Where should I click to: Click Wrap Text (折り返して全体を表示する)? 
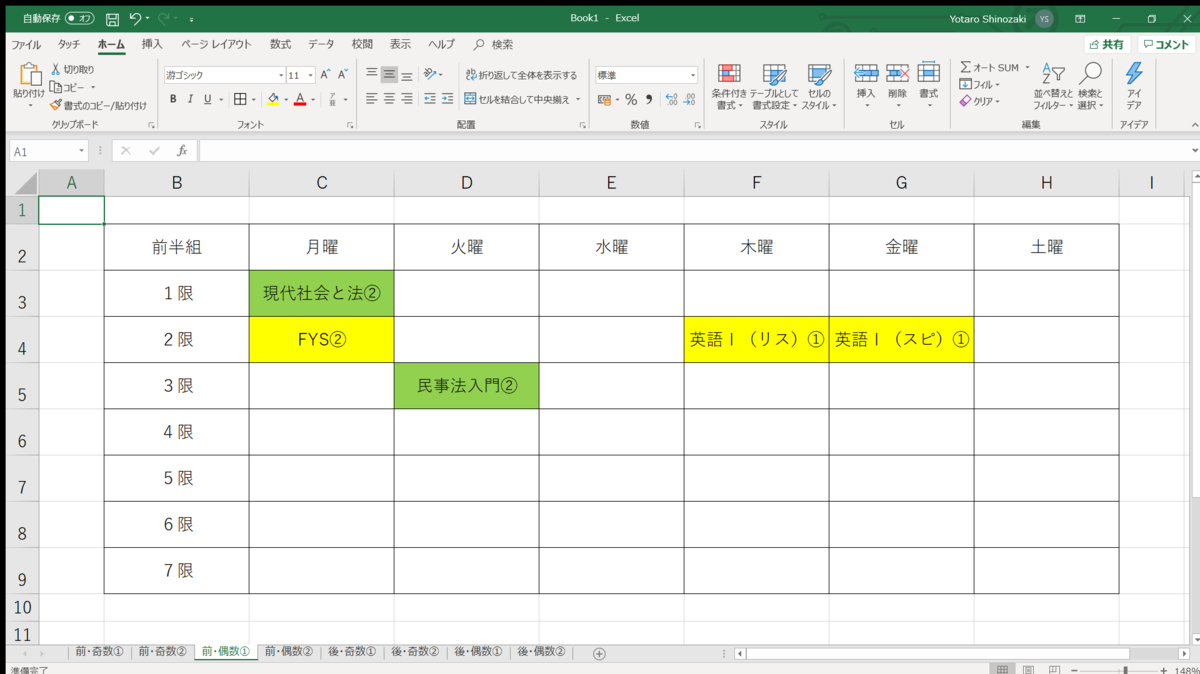click(521, 75)
